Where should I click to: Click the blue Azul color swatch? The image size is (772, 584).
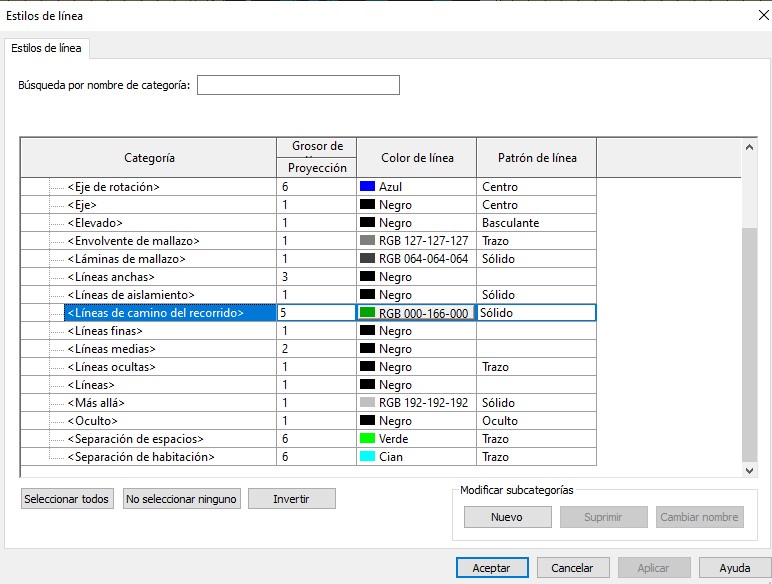[x=367, y=187]
